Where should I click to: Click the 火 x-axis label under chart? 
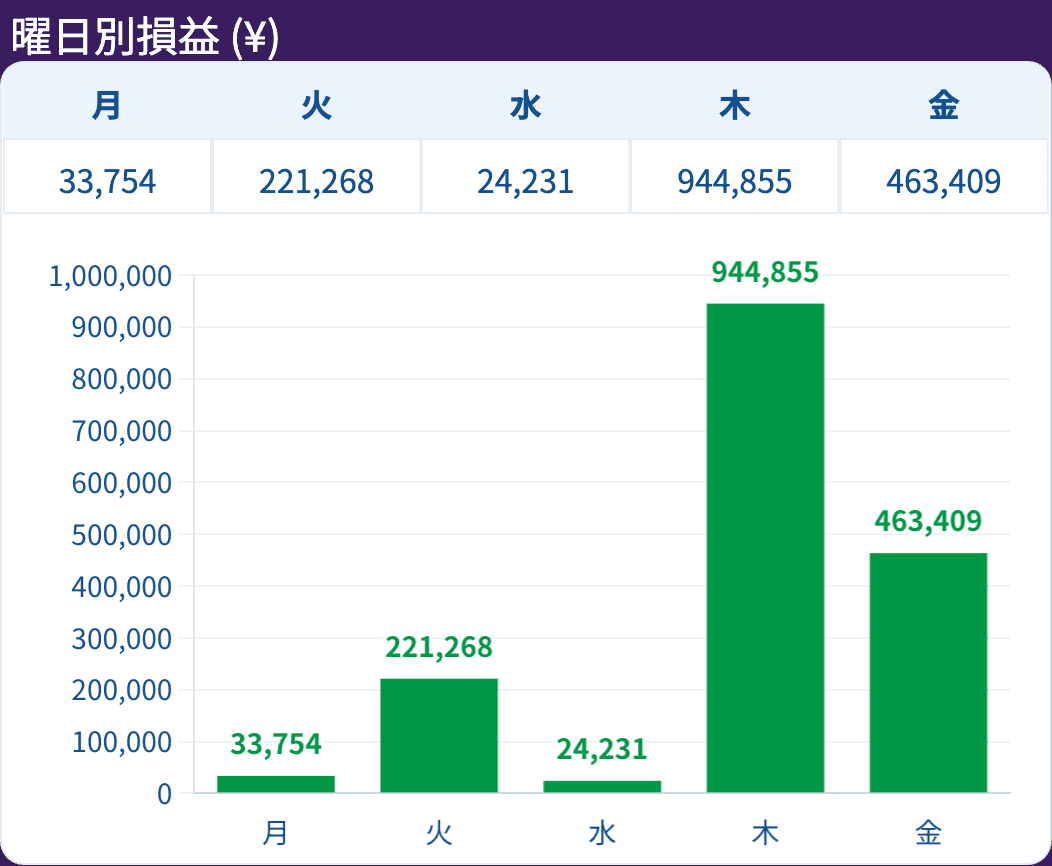pyautogui.click(x=439, y=833)
